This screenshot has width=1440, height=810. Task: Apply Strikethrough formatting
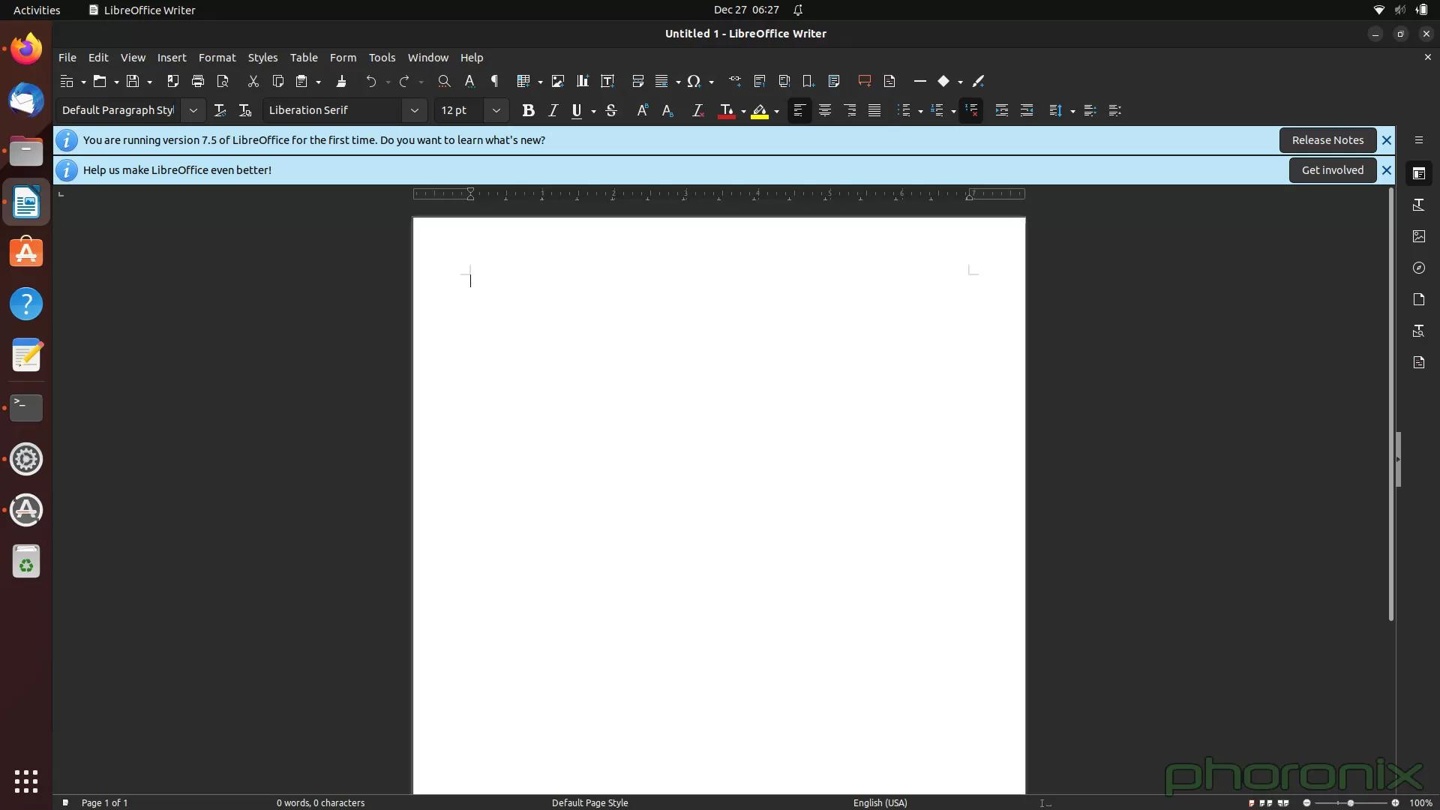(x=611, y=111)
